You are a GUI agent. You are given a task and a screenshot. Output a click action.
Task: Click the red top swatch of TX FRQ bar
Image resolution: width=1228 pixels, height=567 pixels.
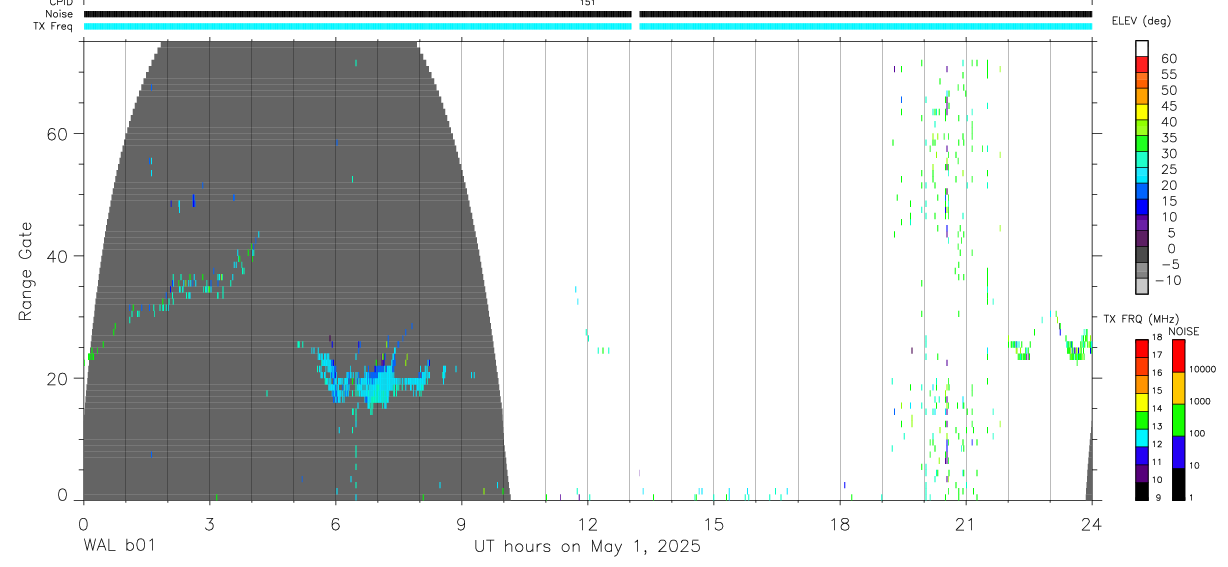click(1141, 348)
